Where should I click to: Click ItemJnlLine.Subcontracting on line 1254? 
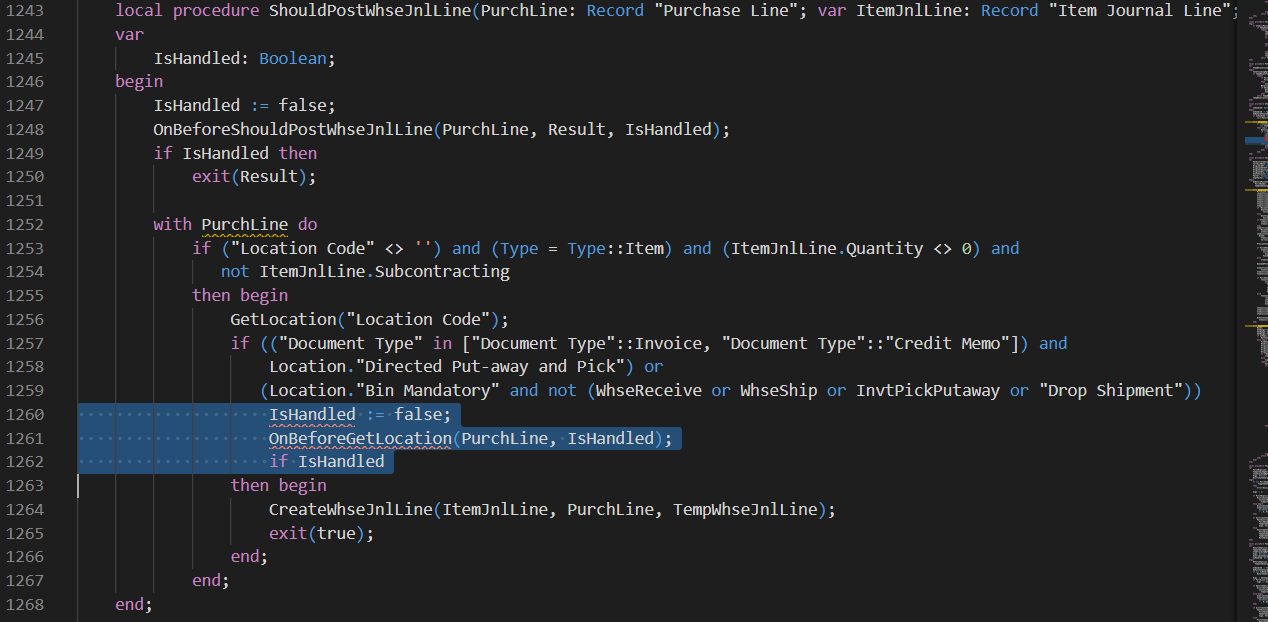384,272
